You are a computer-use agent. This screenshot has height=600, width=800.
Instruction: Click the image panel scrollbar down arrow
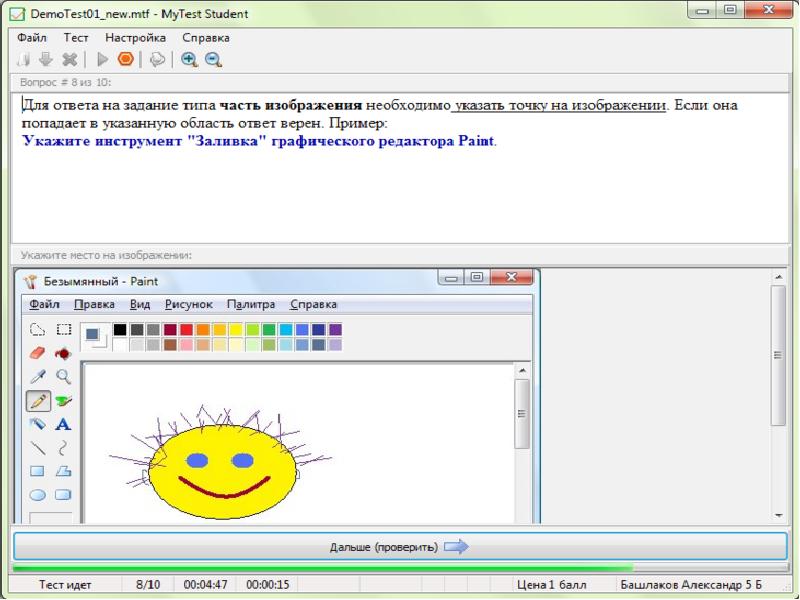[x=779, y=516]
